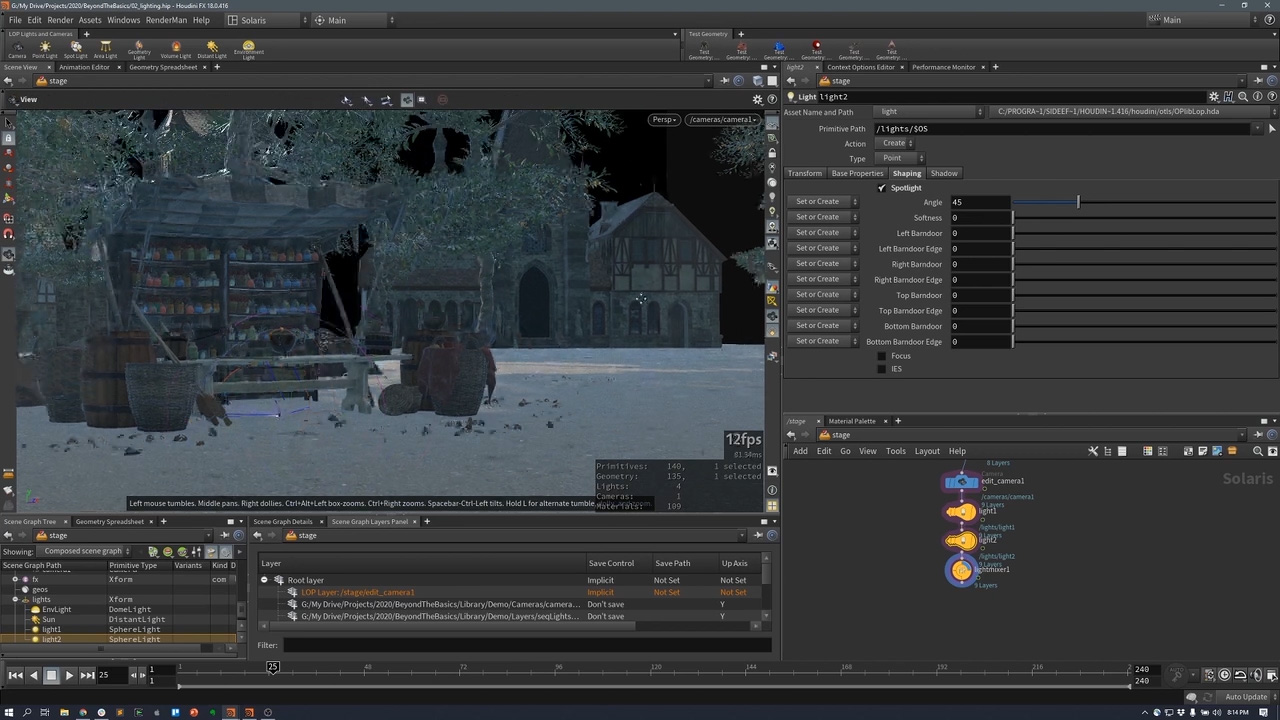The image size is (1280, 720).
Task: Go back in network editor path
Action: coord(791,435)
